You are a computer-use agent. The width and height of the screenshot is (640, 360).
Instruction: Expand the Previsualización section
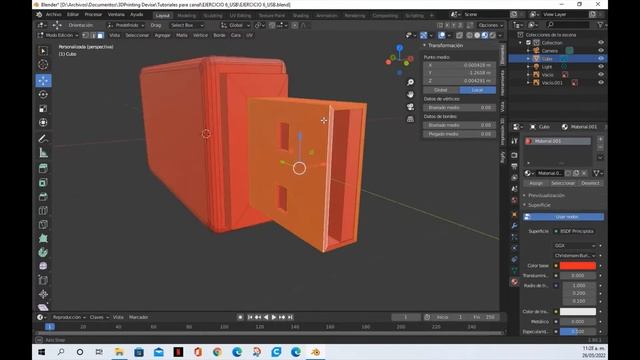[546, 196]
